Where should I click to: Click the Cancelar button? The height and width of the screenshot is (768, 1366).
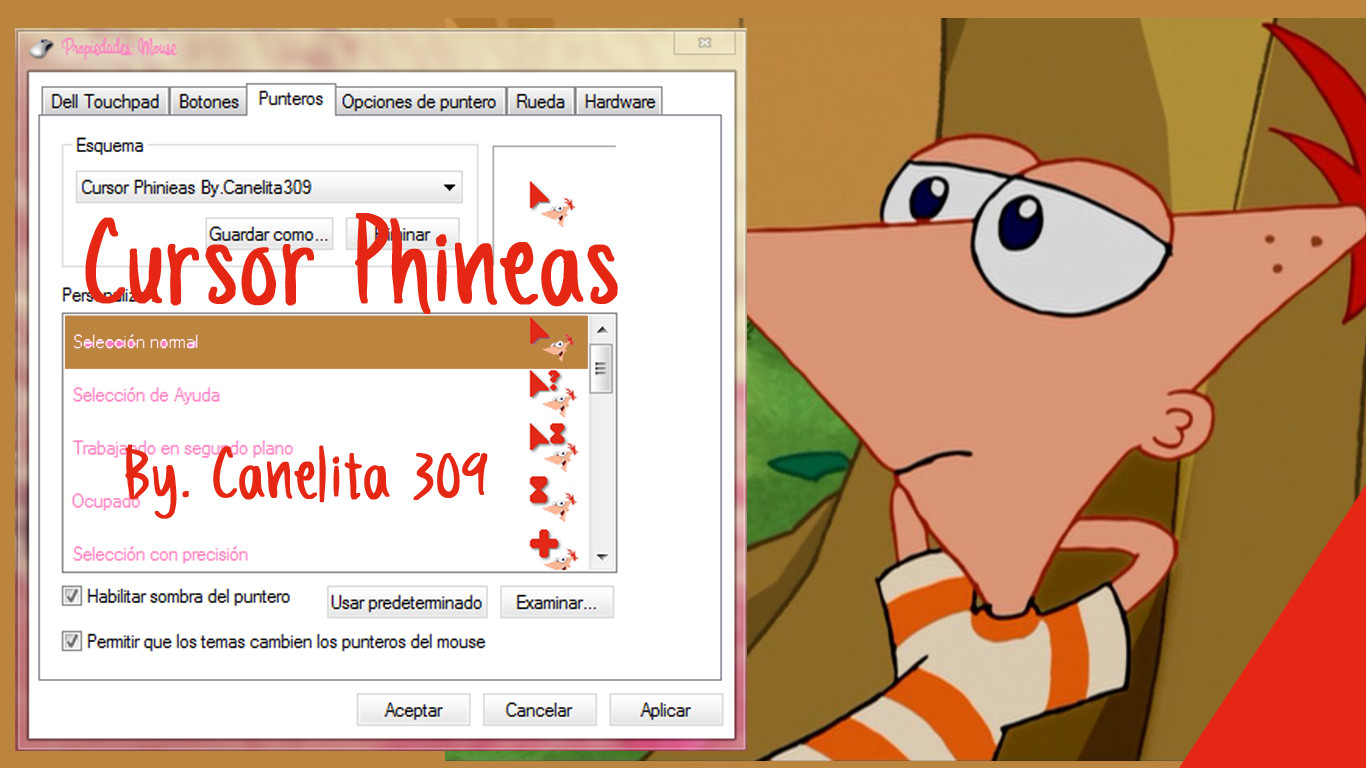pyautogui.click(x=540, y=710)
